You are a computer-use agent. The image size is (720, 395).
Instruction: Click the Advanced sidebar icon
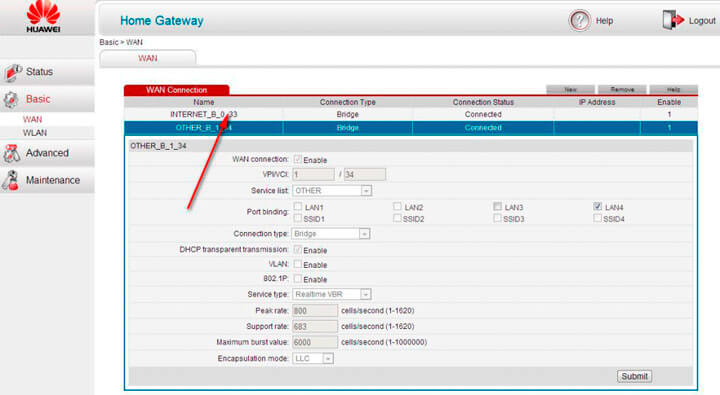(x=11, y=153)
